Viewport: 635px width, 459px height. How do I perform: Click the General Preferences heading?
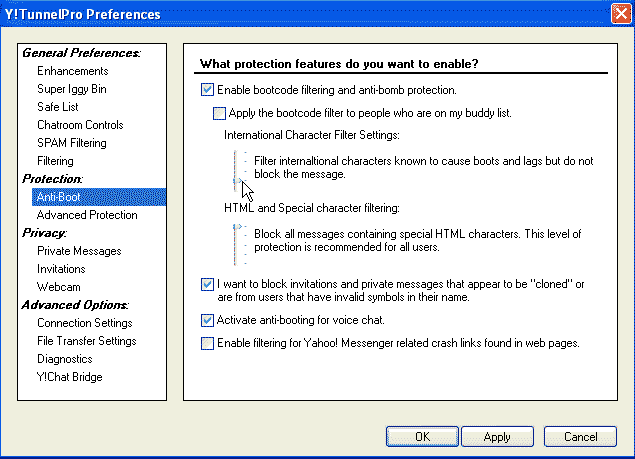click(81, 53)
